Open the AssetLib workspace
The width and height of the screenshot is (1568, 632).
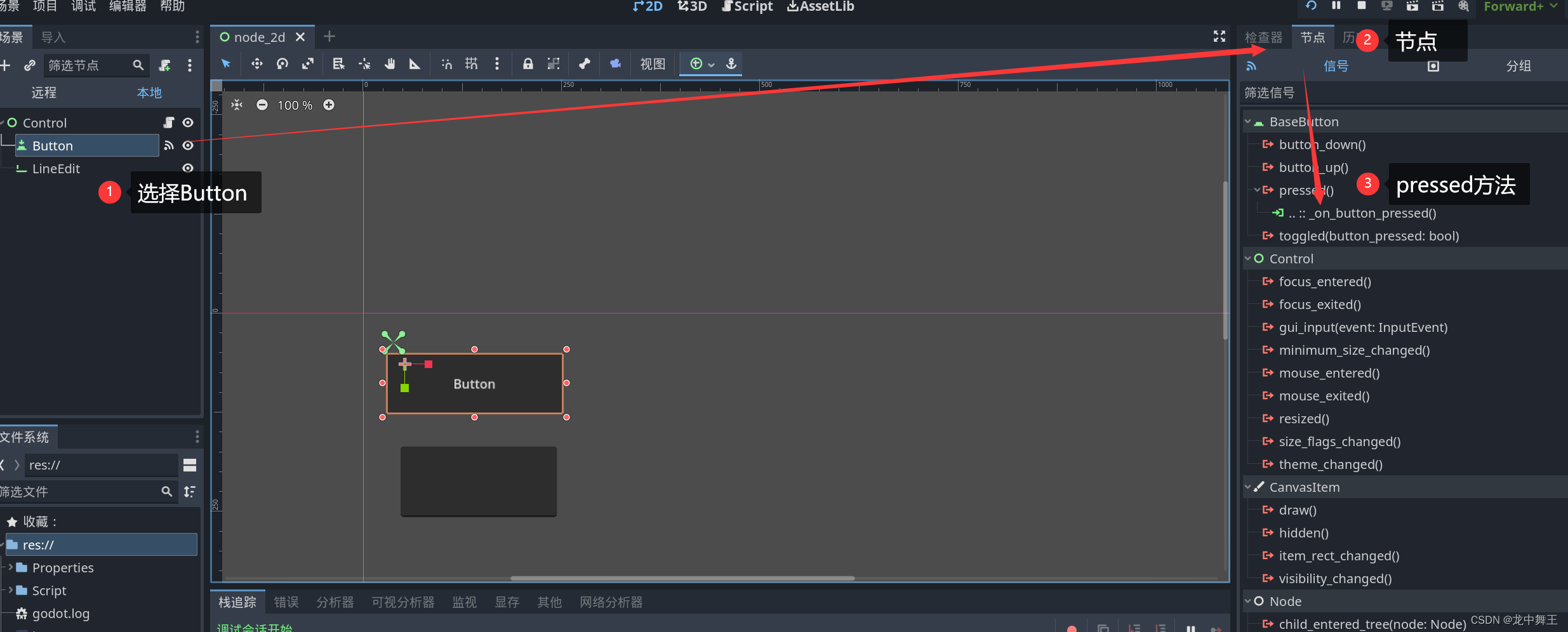tap(821, 6)
